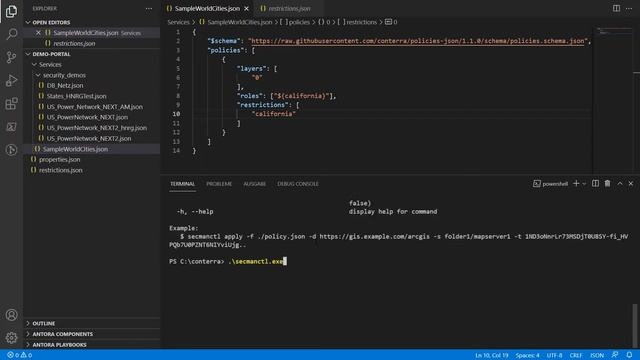Click the feedback icon in status bar
640x360 pixels.
click(x=615, y=355)
